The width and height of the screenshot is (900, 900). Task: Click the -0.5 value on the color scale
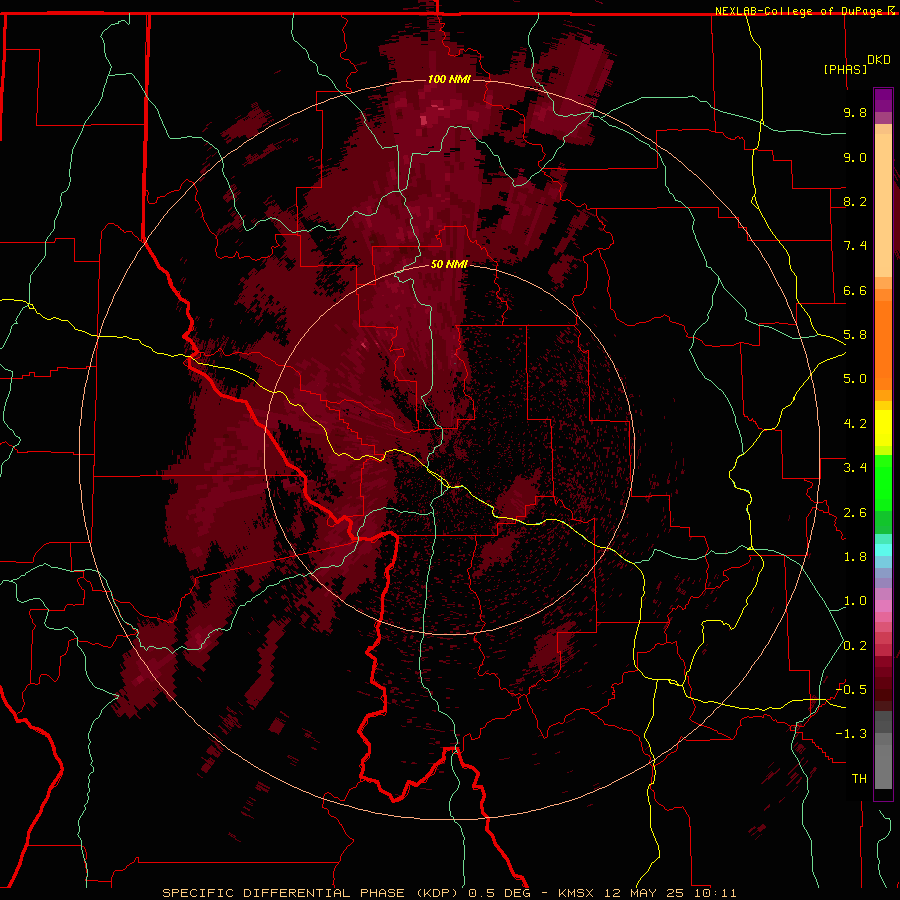tap(851, 690)
